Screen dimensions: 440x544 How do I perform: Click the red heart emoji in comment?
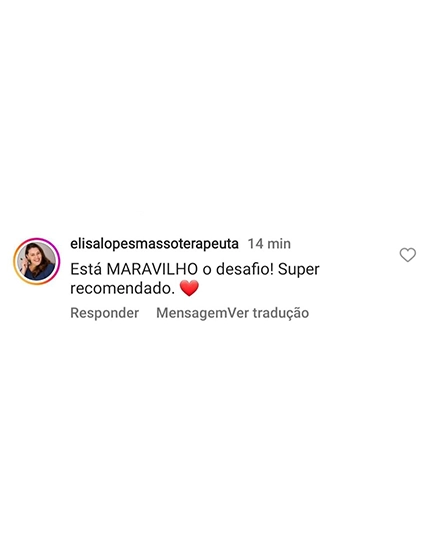[x=189, y=288]
